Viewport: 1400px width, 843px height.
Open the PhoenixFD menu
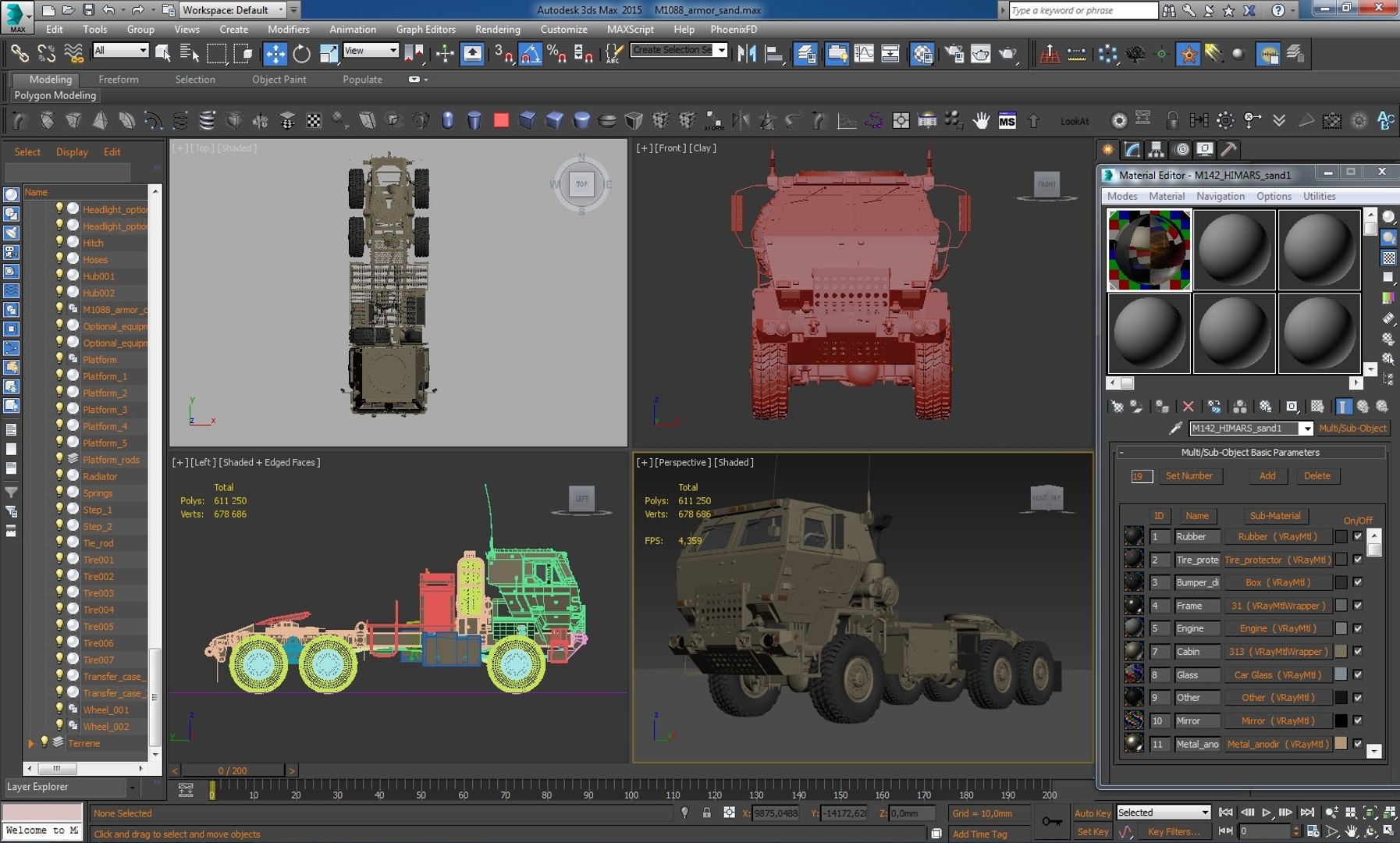tap(734, 29)
